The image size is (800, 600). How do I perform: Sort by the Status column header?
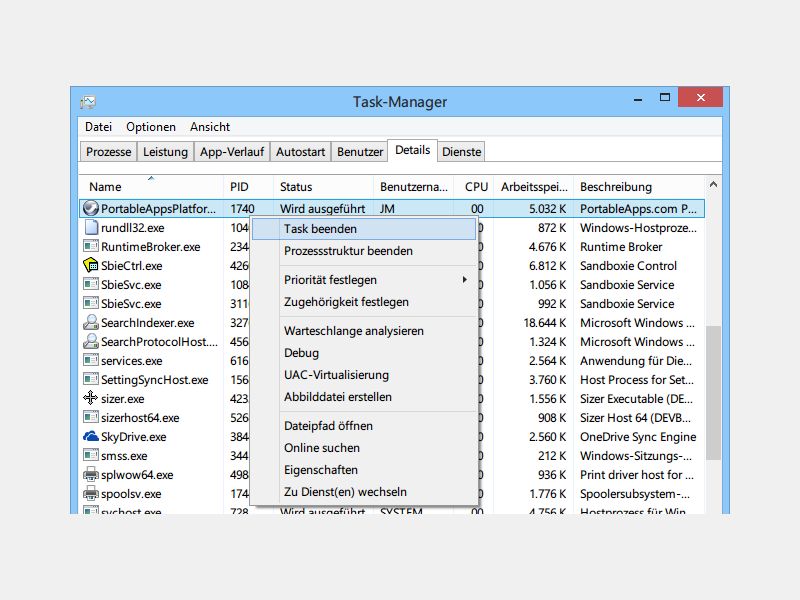[323, 187]
